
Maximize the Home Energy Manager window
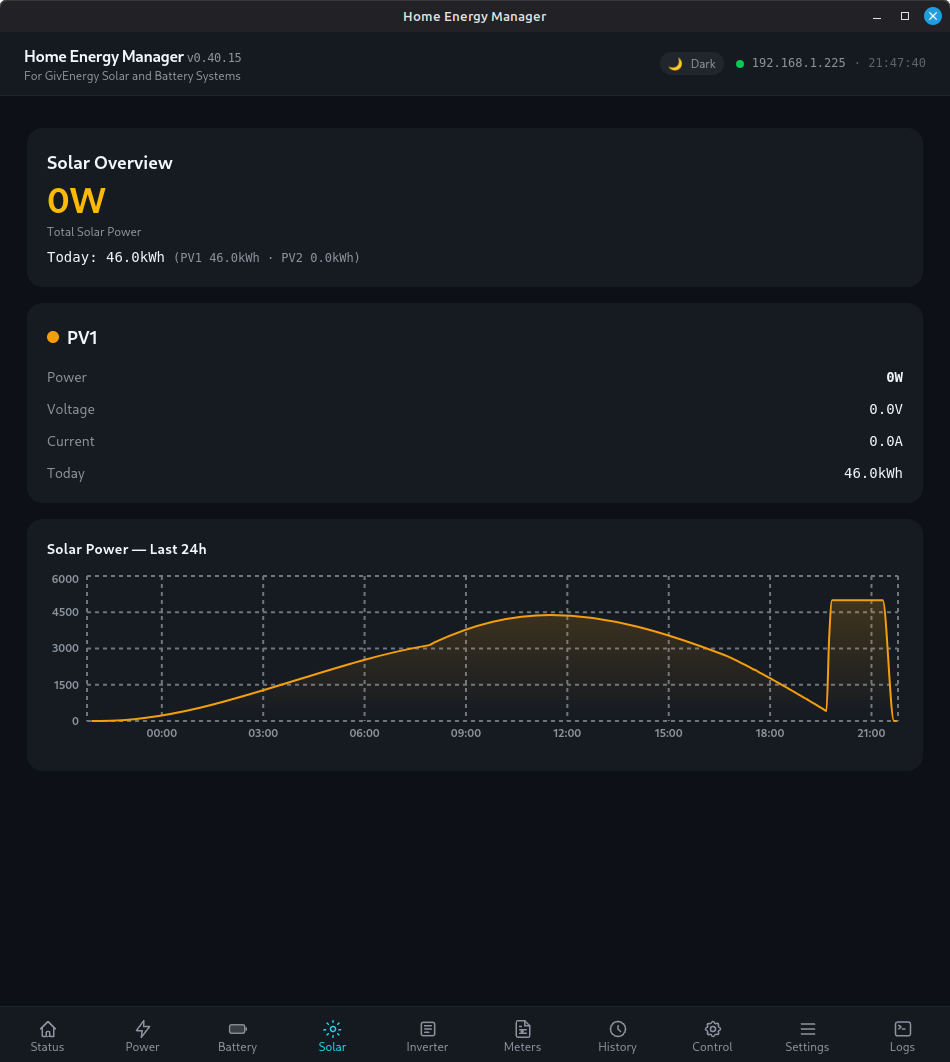click(905, 16)
